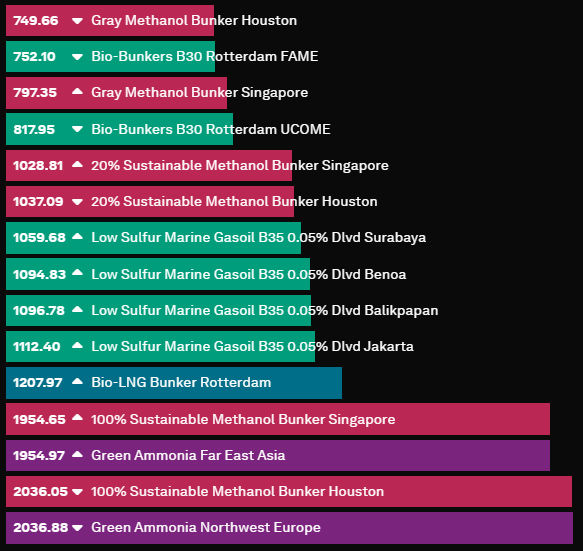Click down arrow beside Green Ammonia Northwest Europe
Viewport: 583px width, 551px height.
click(x=77, y=528)
